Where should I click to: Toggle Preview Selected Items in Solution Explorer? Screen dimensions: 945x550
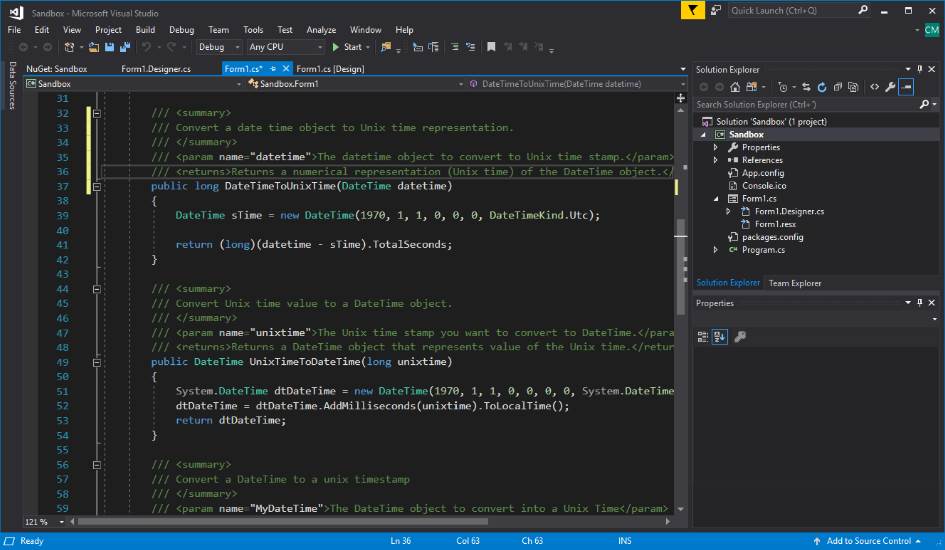click(x=906, y=87)
